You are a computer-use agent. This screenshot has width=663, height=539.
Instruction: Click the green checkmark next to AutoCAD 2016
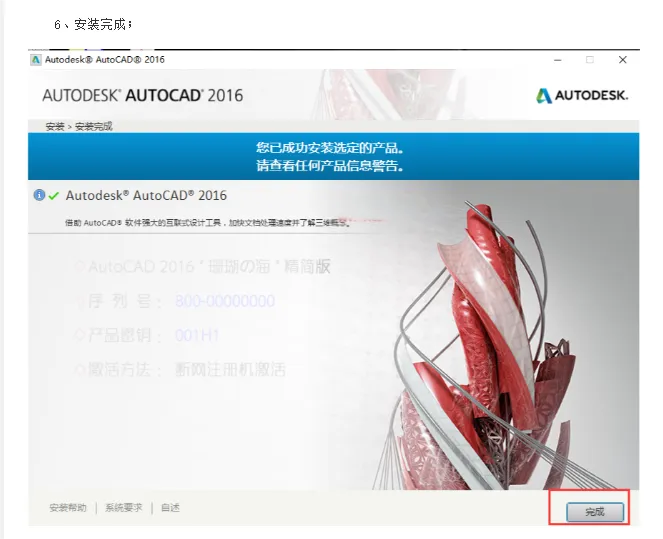tap(54, 196)
